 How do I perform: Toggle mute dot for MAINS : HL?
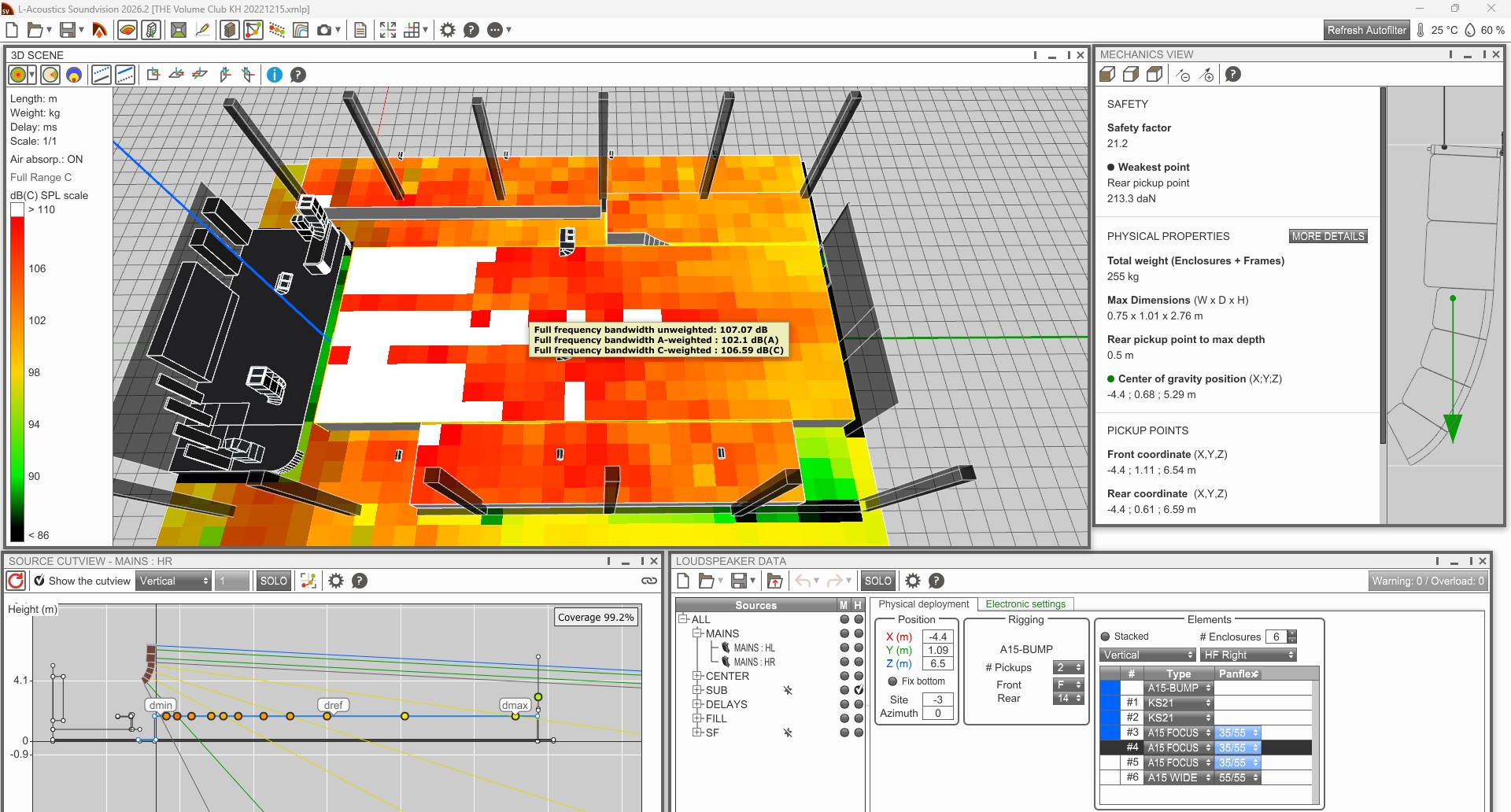tap(844, 648)
